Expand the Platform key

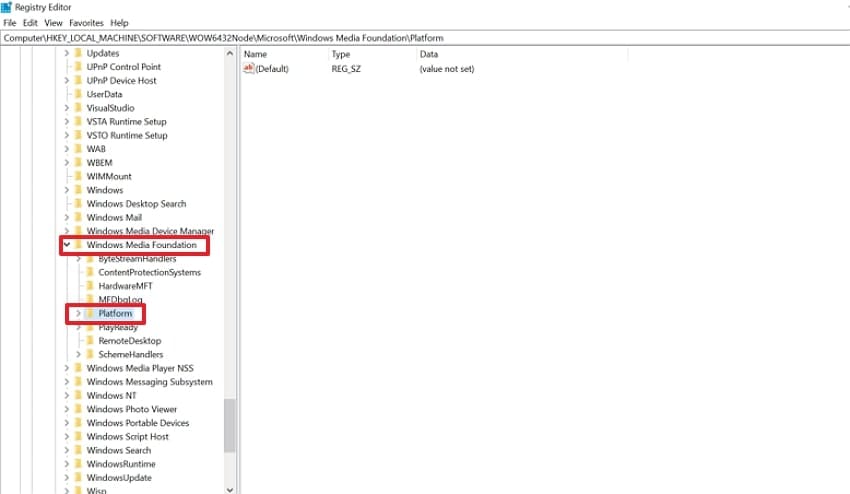pyautogui.click(x=78, y=313)
